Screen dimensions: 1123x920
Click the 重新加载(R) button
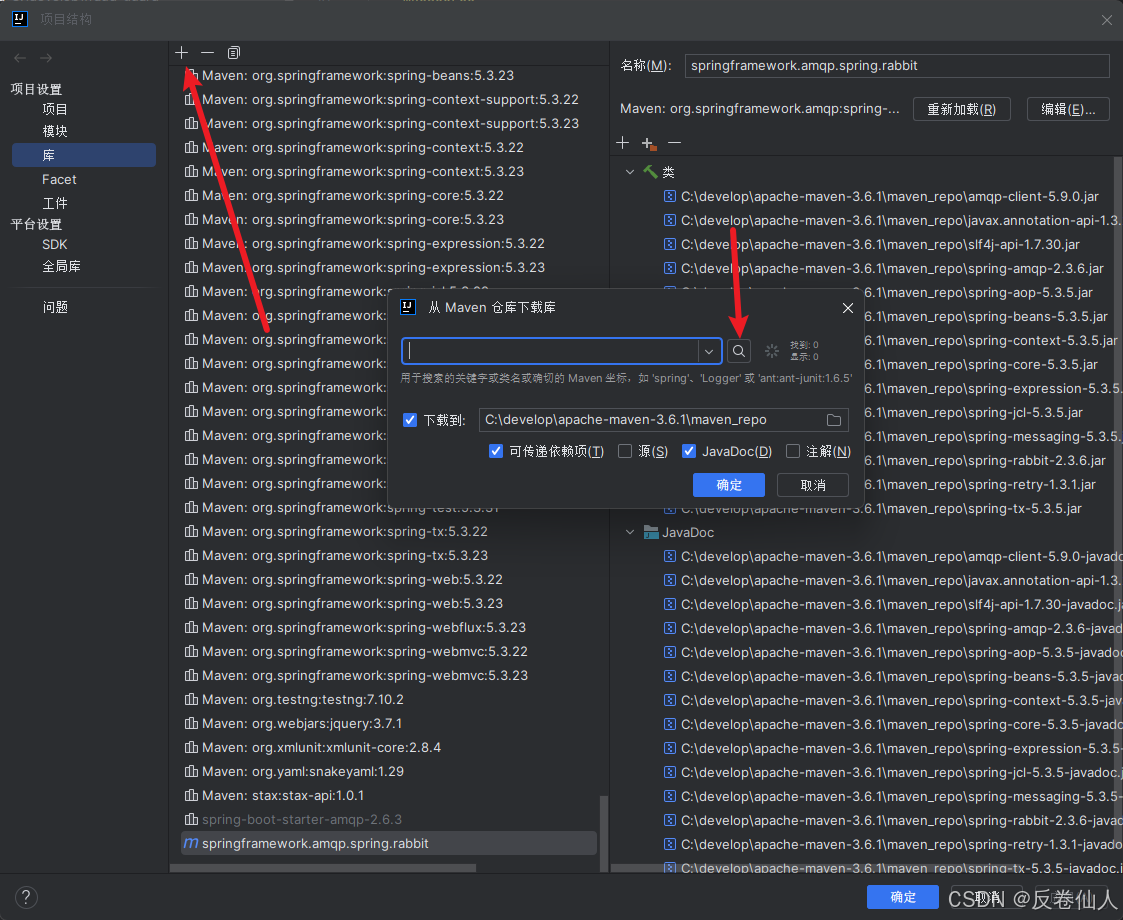(961, 109)
